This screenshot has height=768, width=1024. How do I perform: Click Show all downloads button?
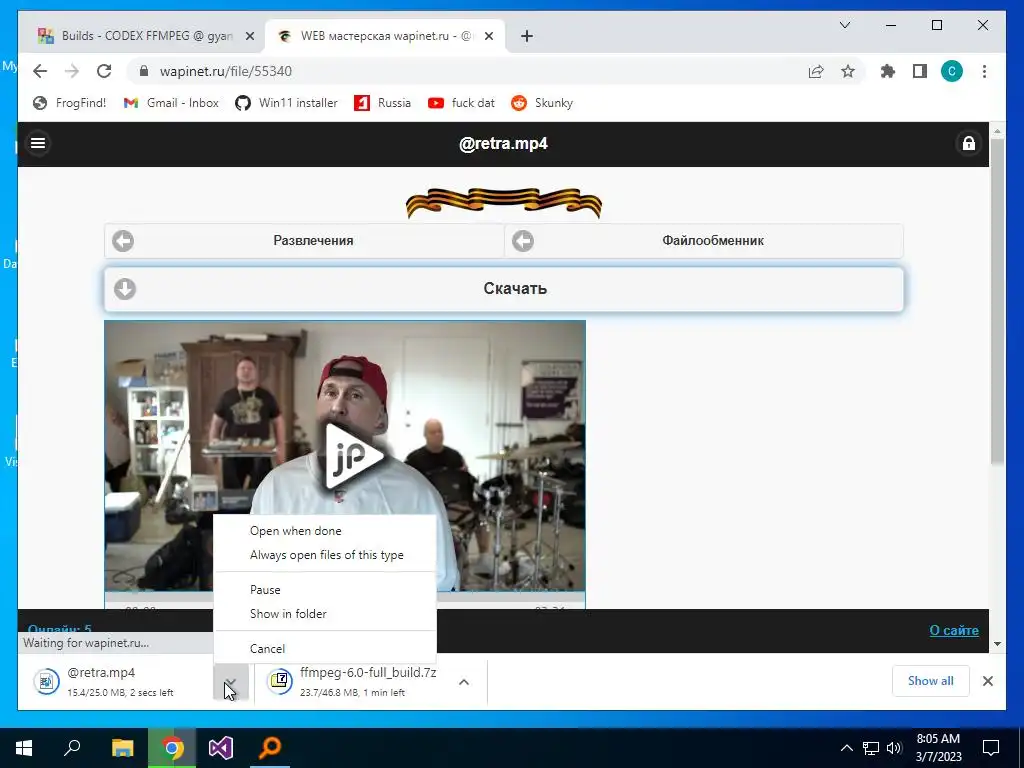[930, 681]
